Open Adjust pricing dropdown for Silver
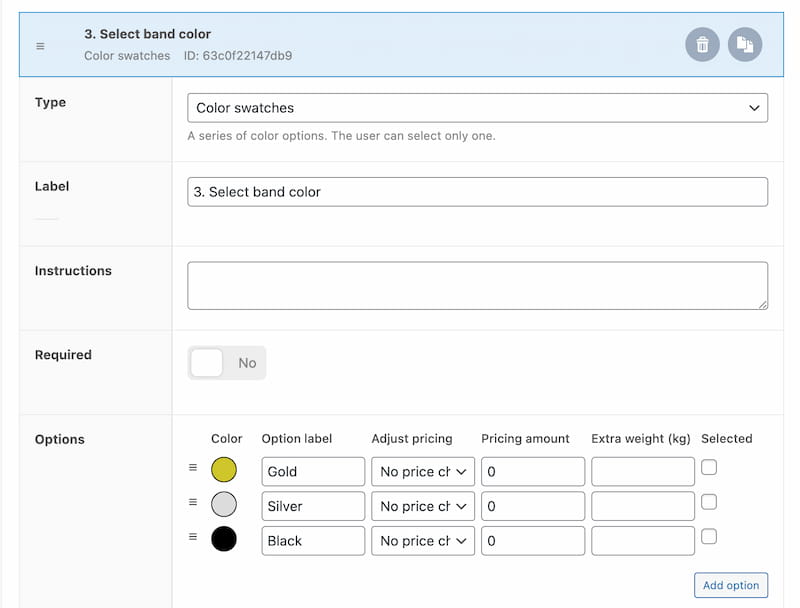 (x=423, y=506)
